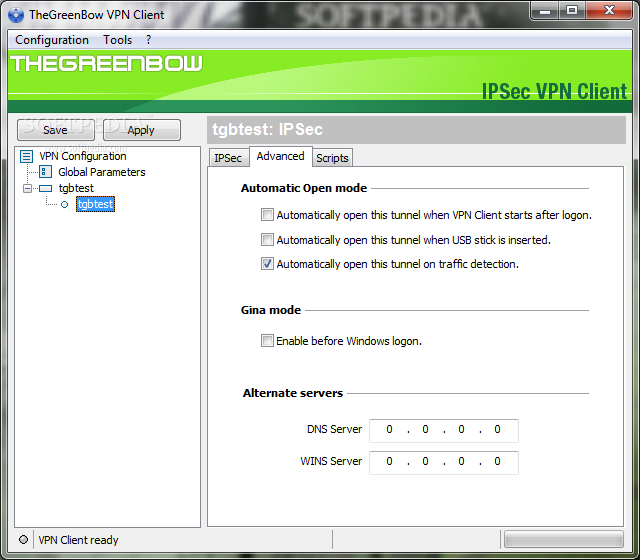
Task: Click the WINS Server address field
Action: [x=444, y=462]
